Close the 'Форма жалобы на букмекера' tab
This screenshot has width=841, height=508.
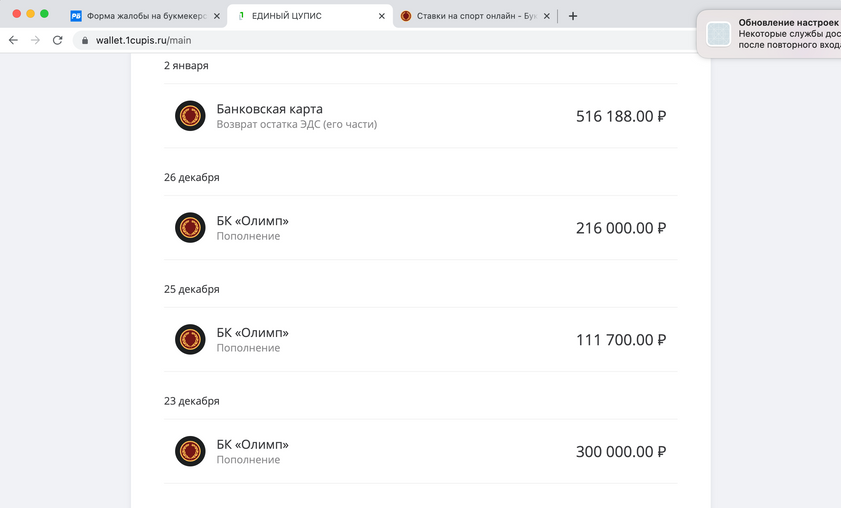coord(217,16)
